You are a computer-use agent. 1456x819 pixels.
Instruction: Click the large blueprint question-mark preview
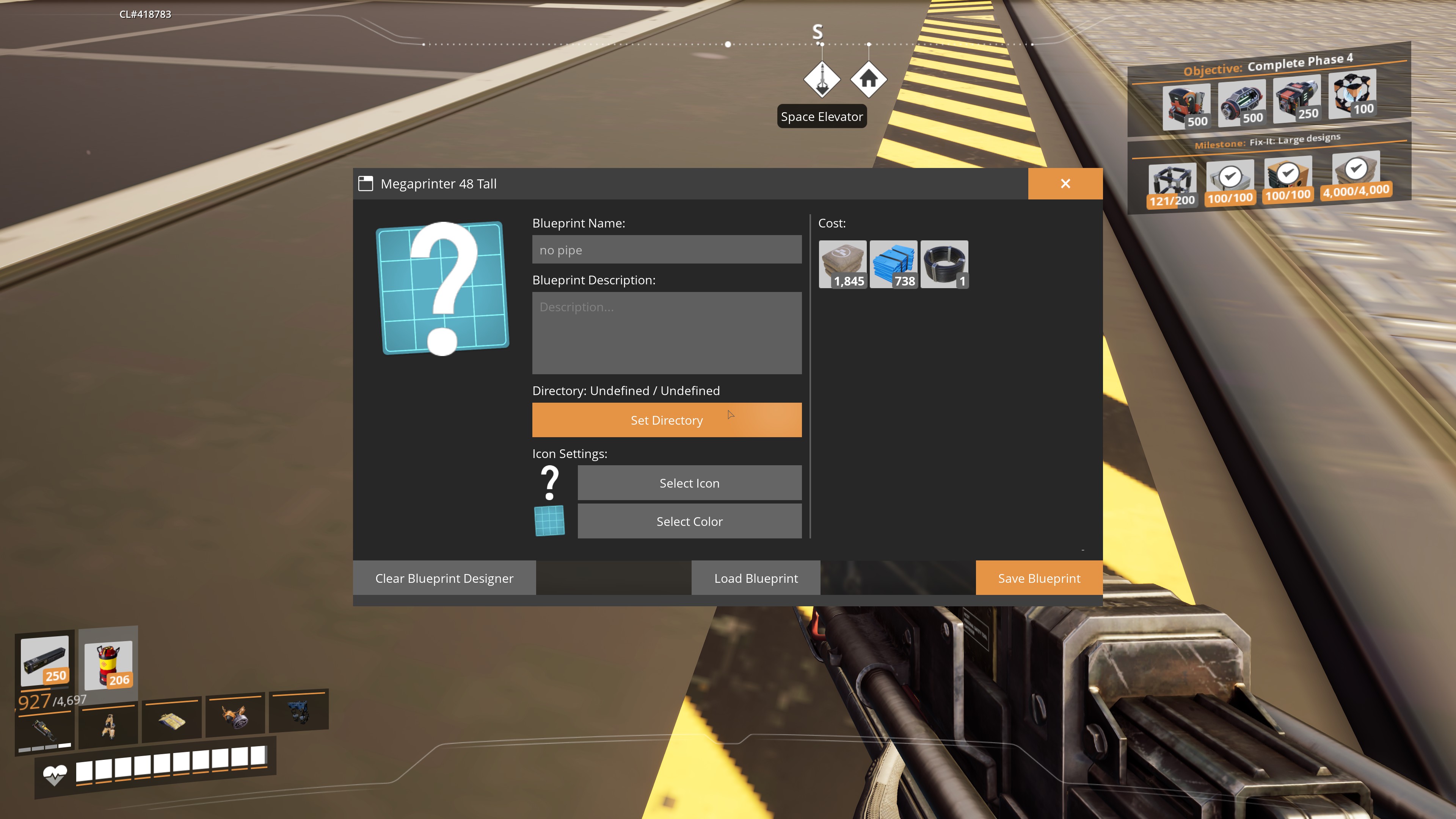tap(442, 288)
